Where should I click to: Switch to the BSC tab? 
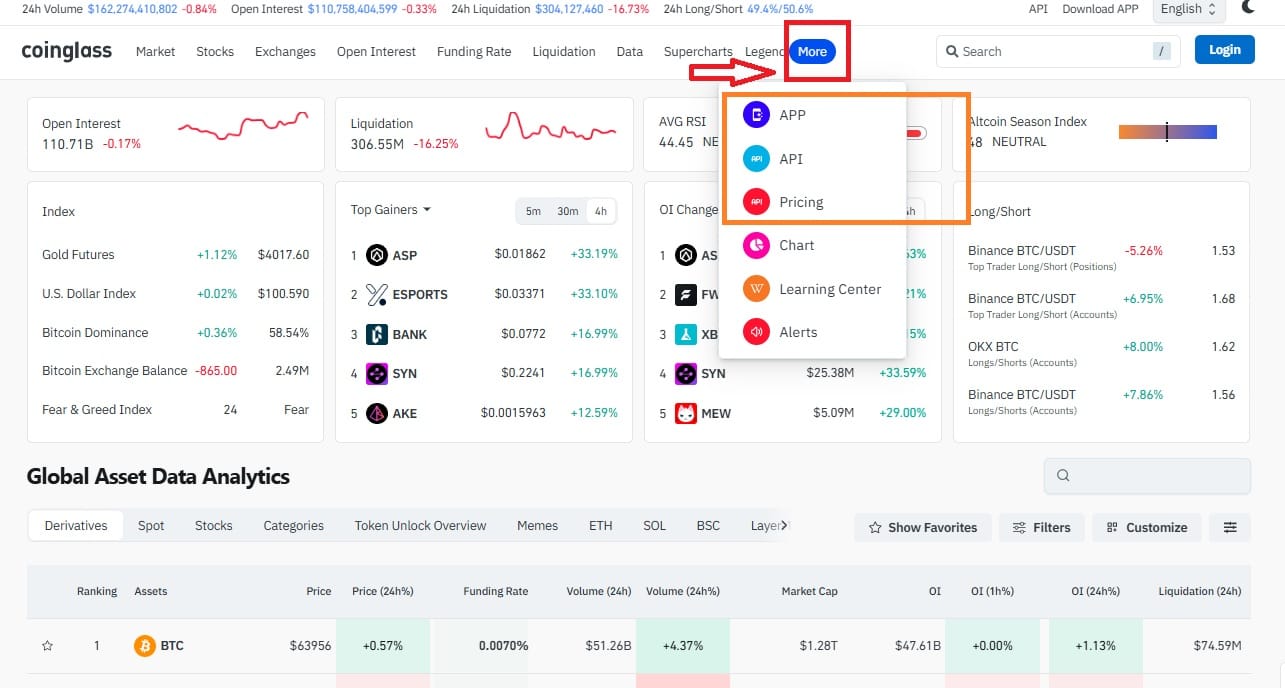708,525
